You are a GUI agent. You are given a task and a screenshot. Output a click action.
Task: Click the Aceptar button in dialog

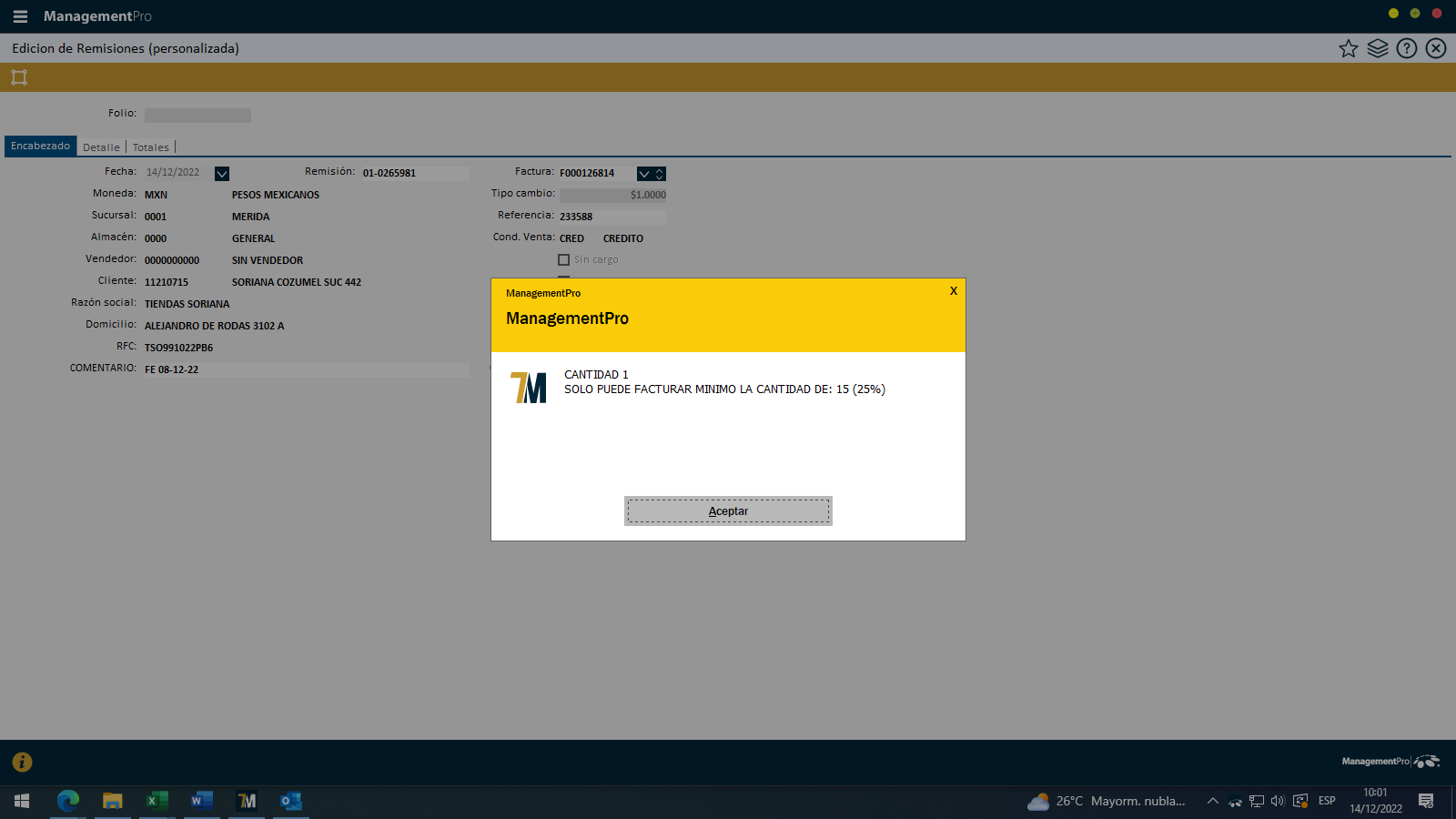point(728,511)
